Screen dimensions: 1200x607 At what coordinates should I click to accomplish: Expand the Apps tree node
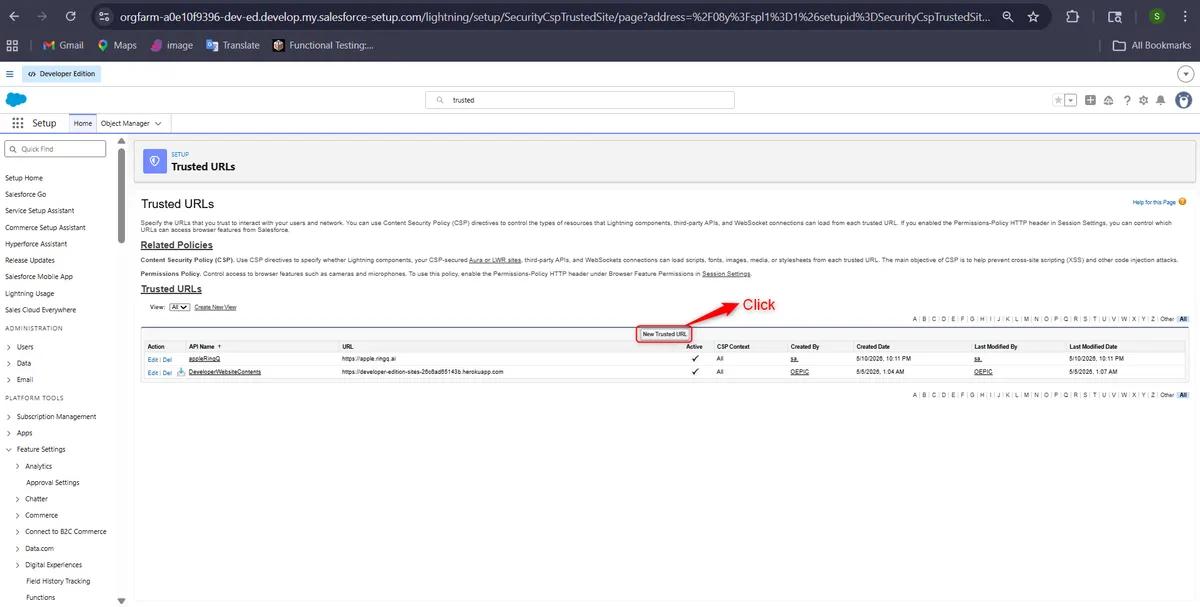pos(10,433)
